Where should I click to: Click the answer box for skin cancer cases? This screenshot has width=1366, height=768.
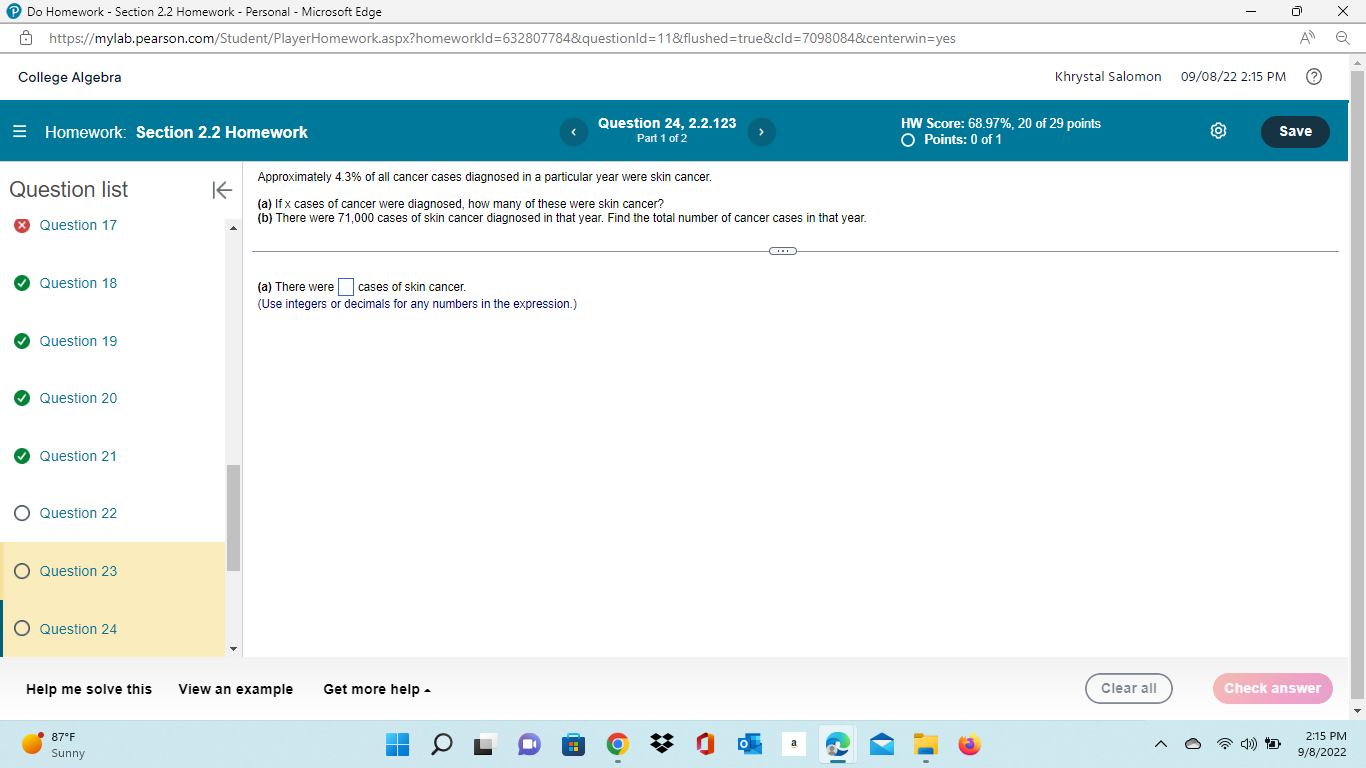point(346,286)
